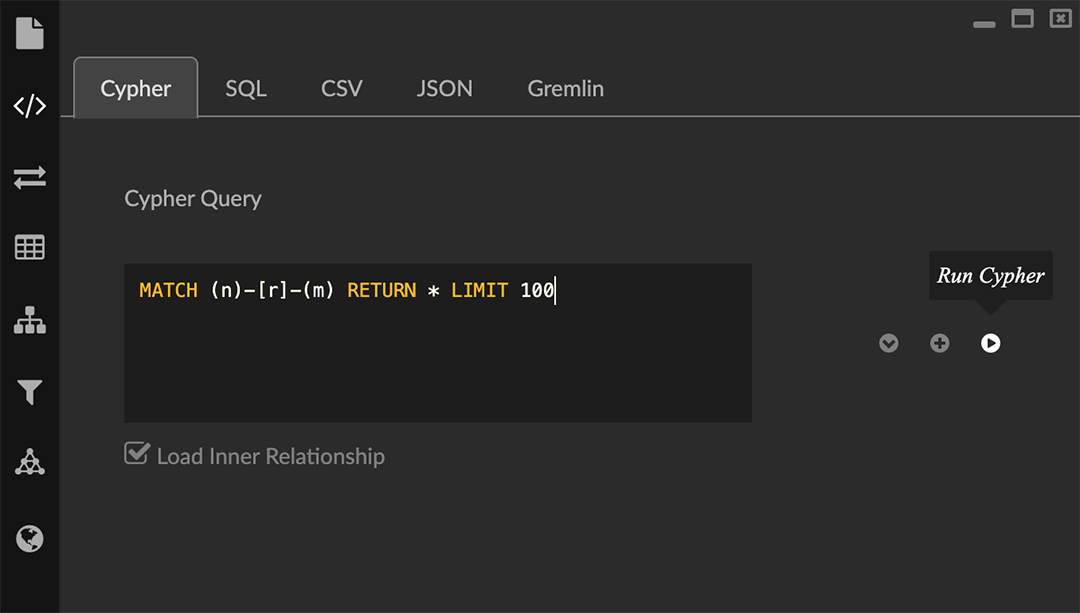1080x613 pixels.
Task: Select the Gremlin tab
Action: coord(566,89)
